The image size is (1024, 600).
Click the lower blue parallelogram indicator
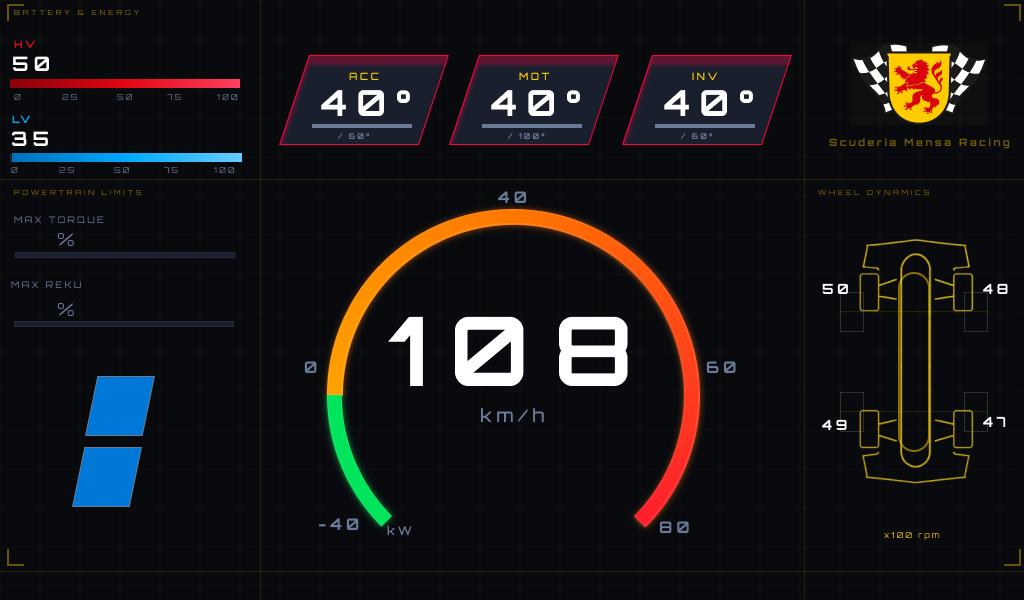107,477
